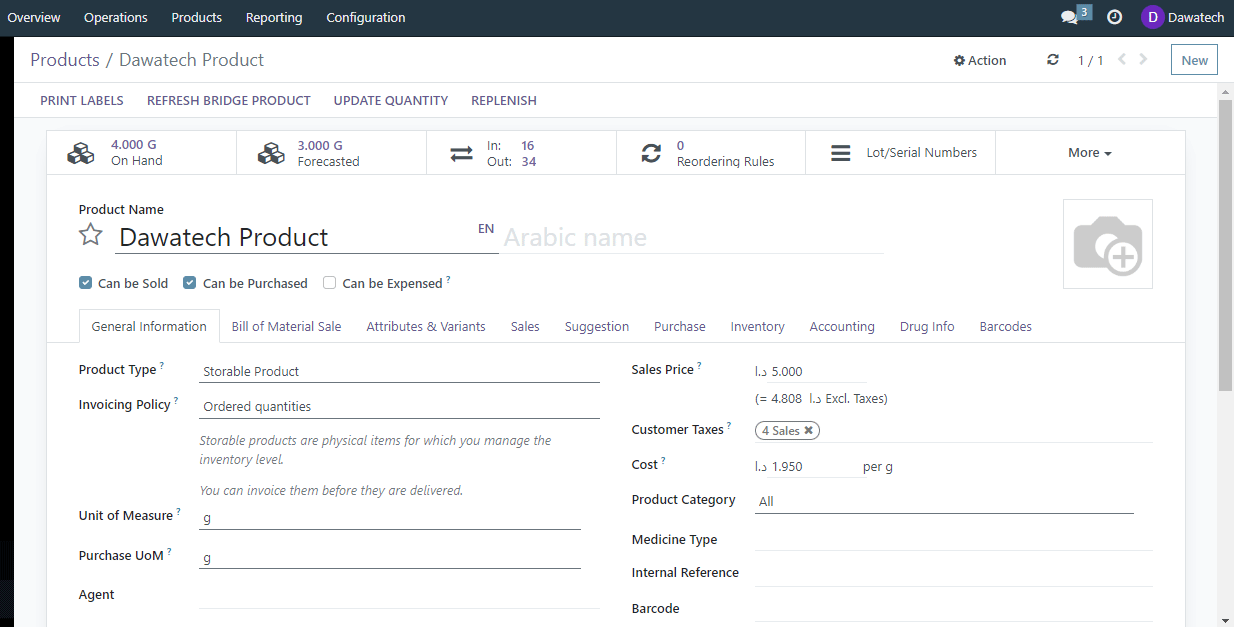Edit the Cost 1.950 field
1234x627 pixels.
tap(817, 466)
